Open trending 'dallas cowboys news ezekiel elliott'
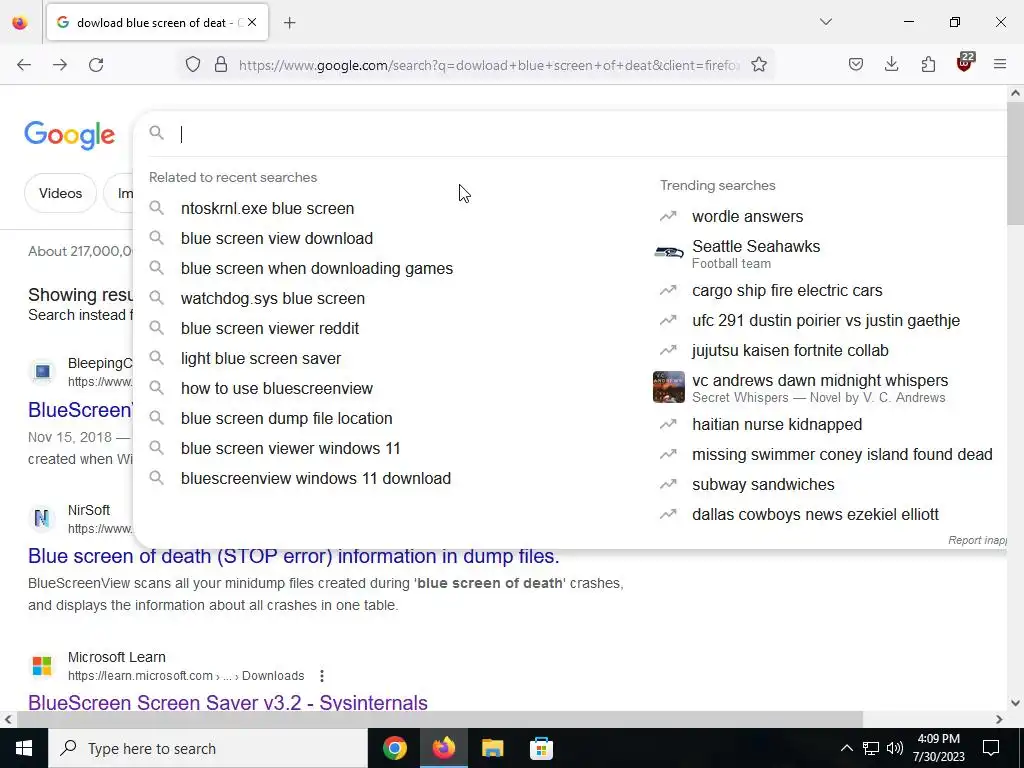This screenshot has width=1024, height=768. 815,515
